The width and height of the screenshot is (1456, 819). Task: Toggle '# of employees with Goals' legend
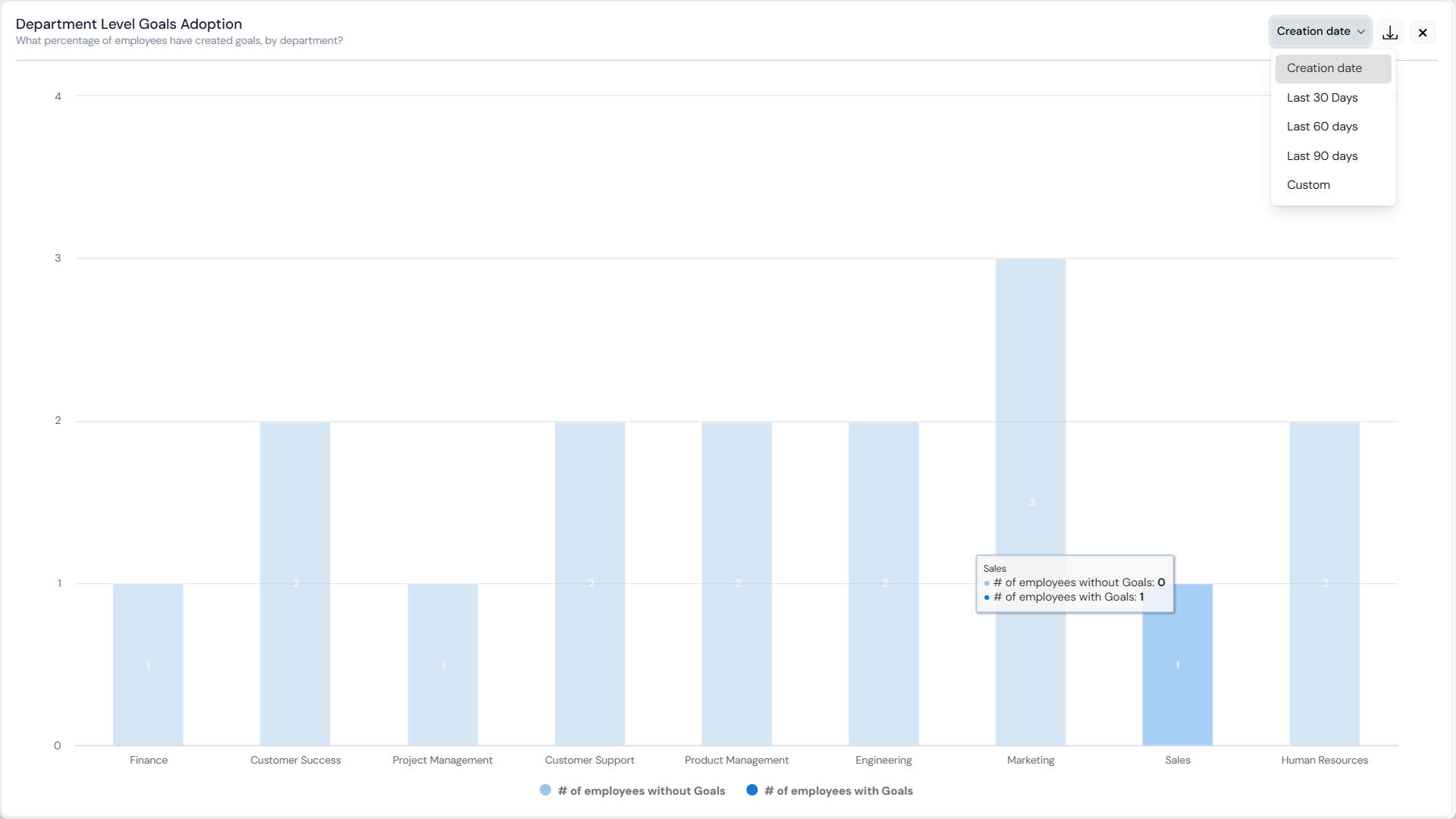tap(838, 791)
